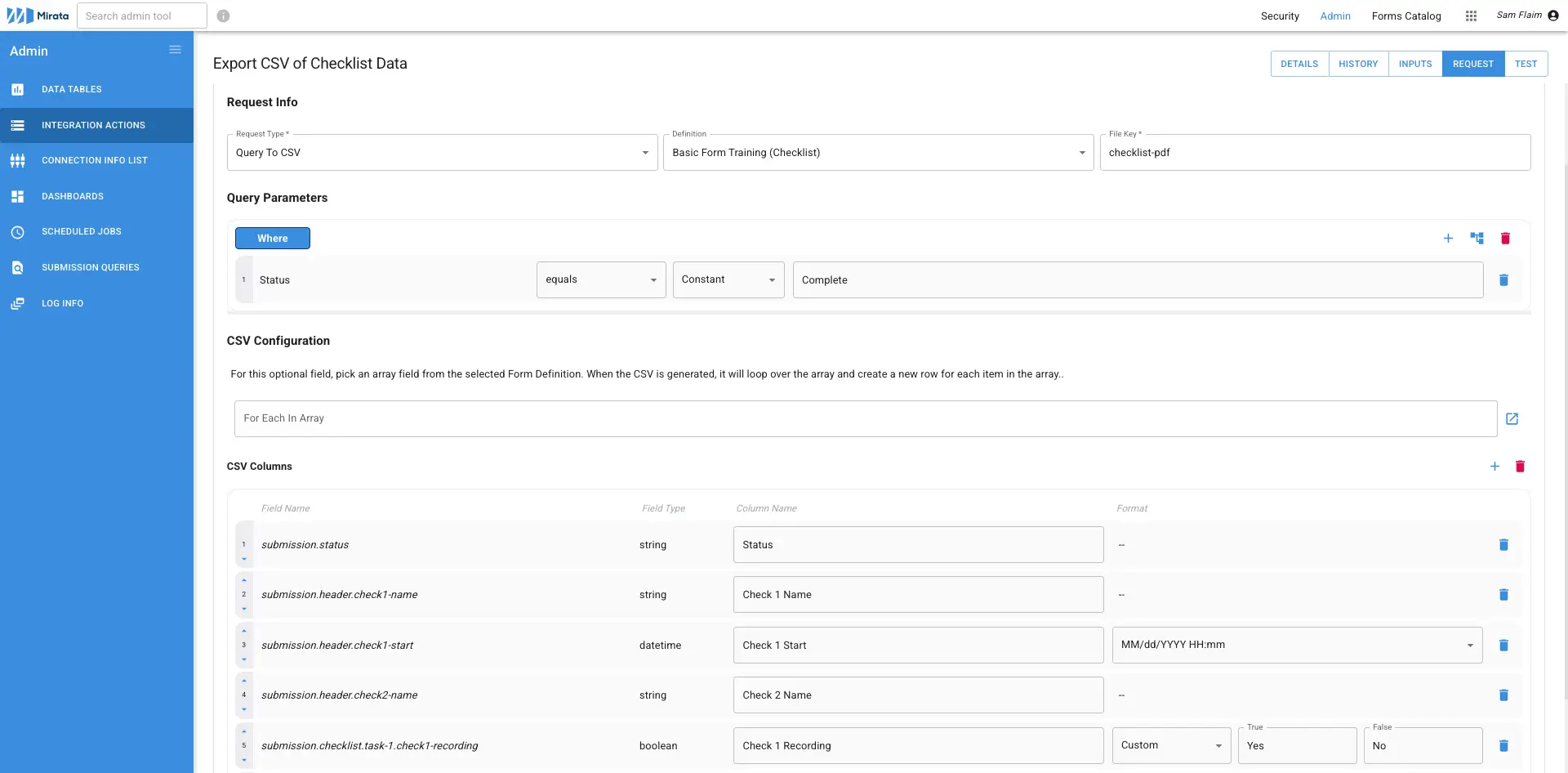
Task: Open the apps grid in the top bar
Action: (1471, 16)
